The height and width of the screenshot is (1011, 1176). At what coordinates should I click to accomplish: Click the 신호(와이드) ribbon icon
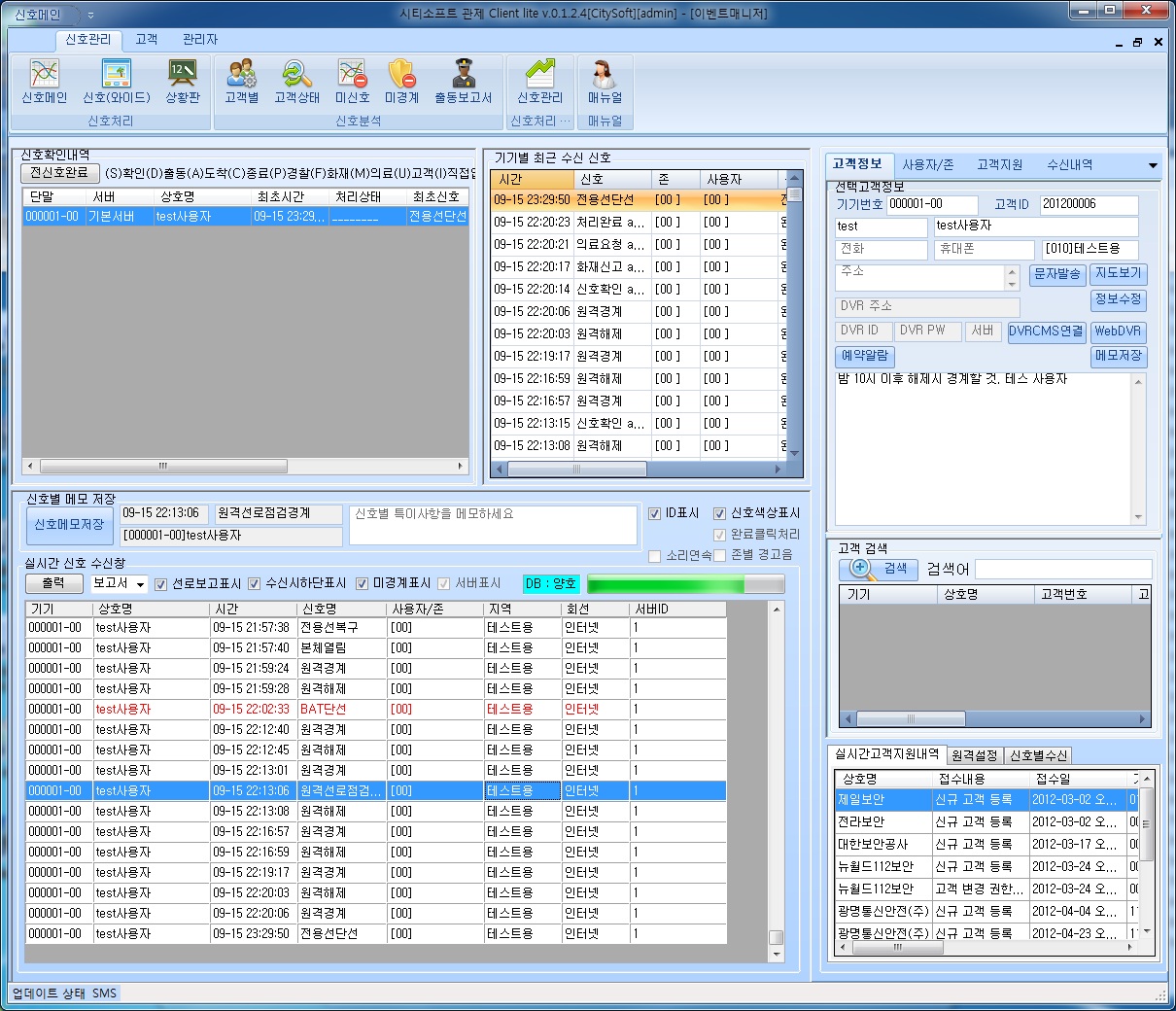[116, 82]
